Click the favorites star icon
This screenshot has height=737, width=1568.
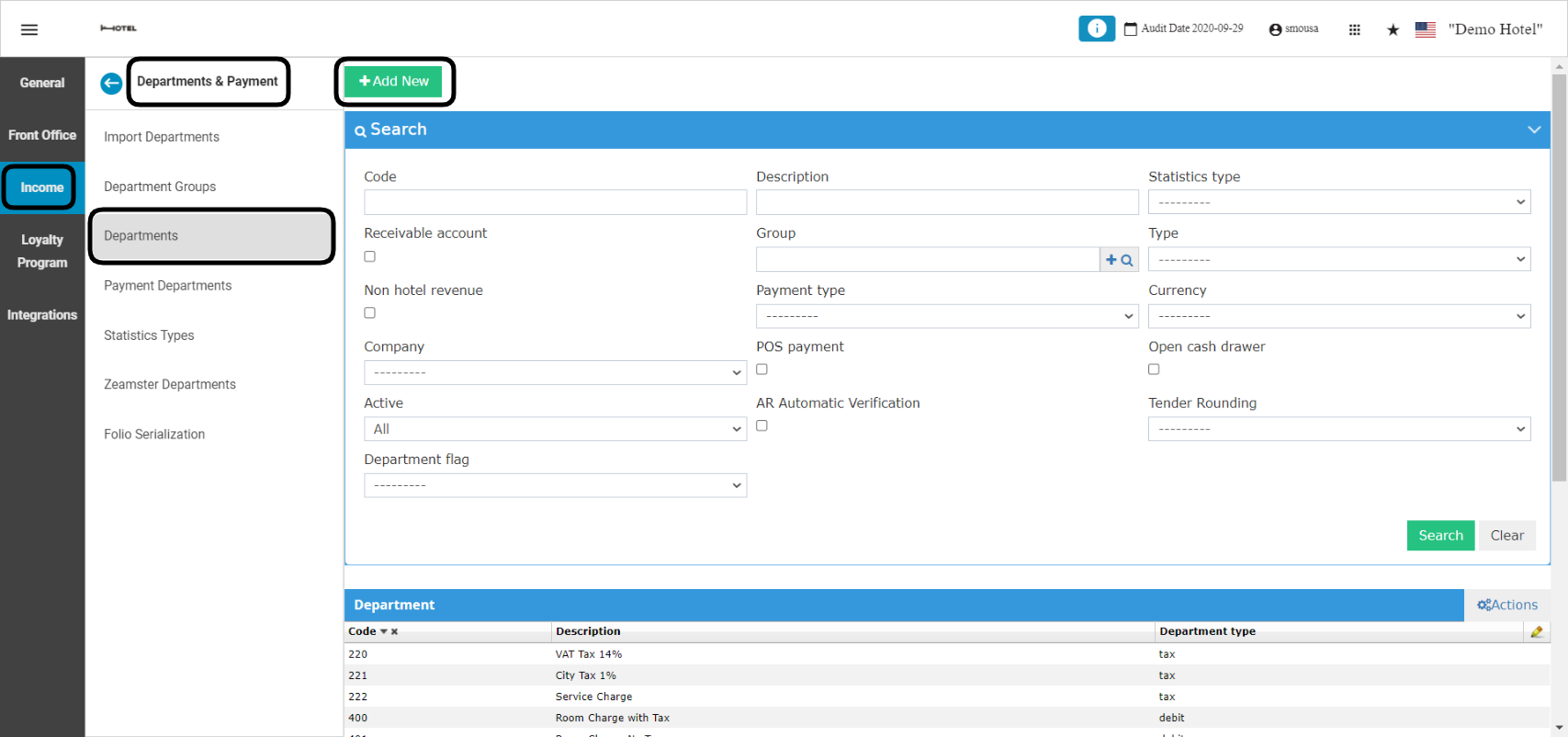[x=1393, y=29]
